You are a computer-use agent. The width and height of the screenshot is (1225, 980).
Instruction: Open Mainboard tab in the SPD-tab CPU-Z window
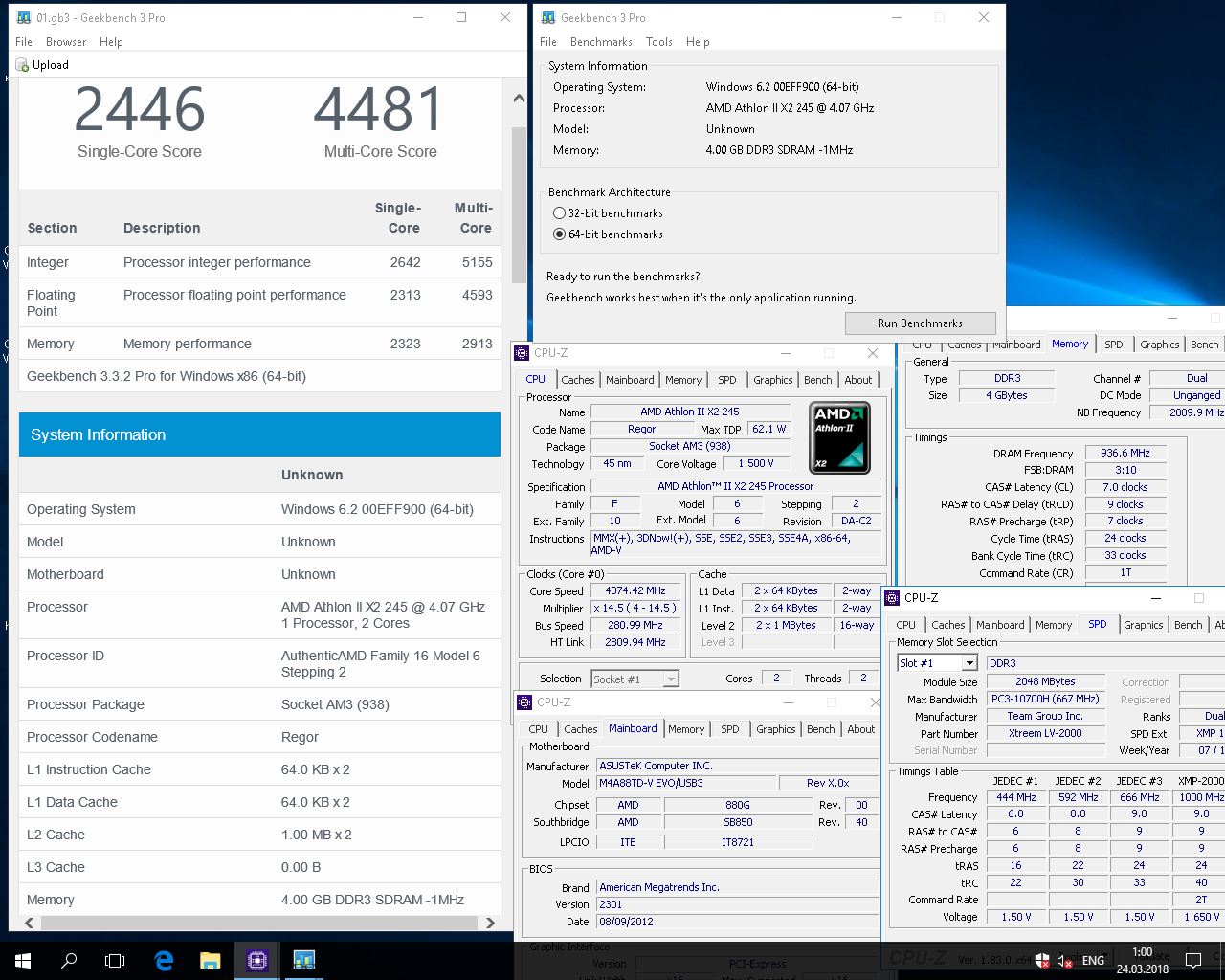pyautogui.click(x=1000, y=625)
